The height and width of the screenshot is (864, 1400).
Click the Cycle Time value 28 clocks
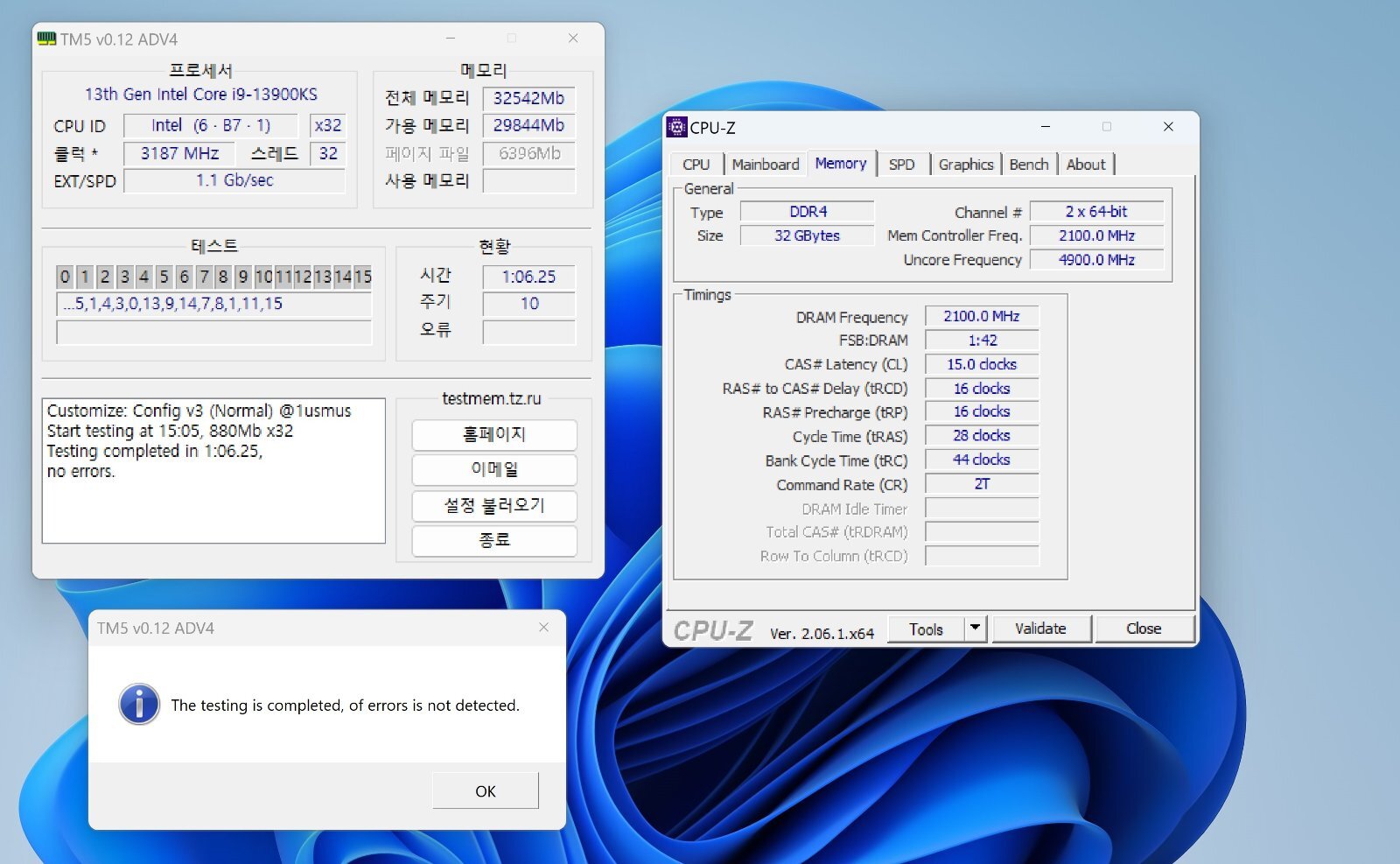pos(982,436)
